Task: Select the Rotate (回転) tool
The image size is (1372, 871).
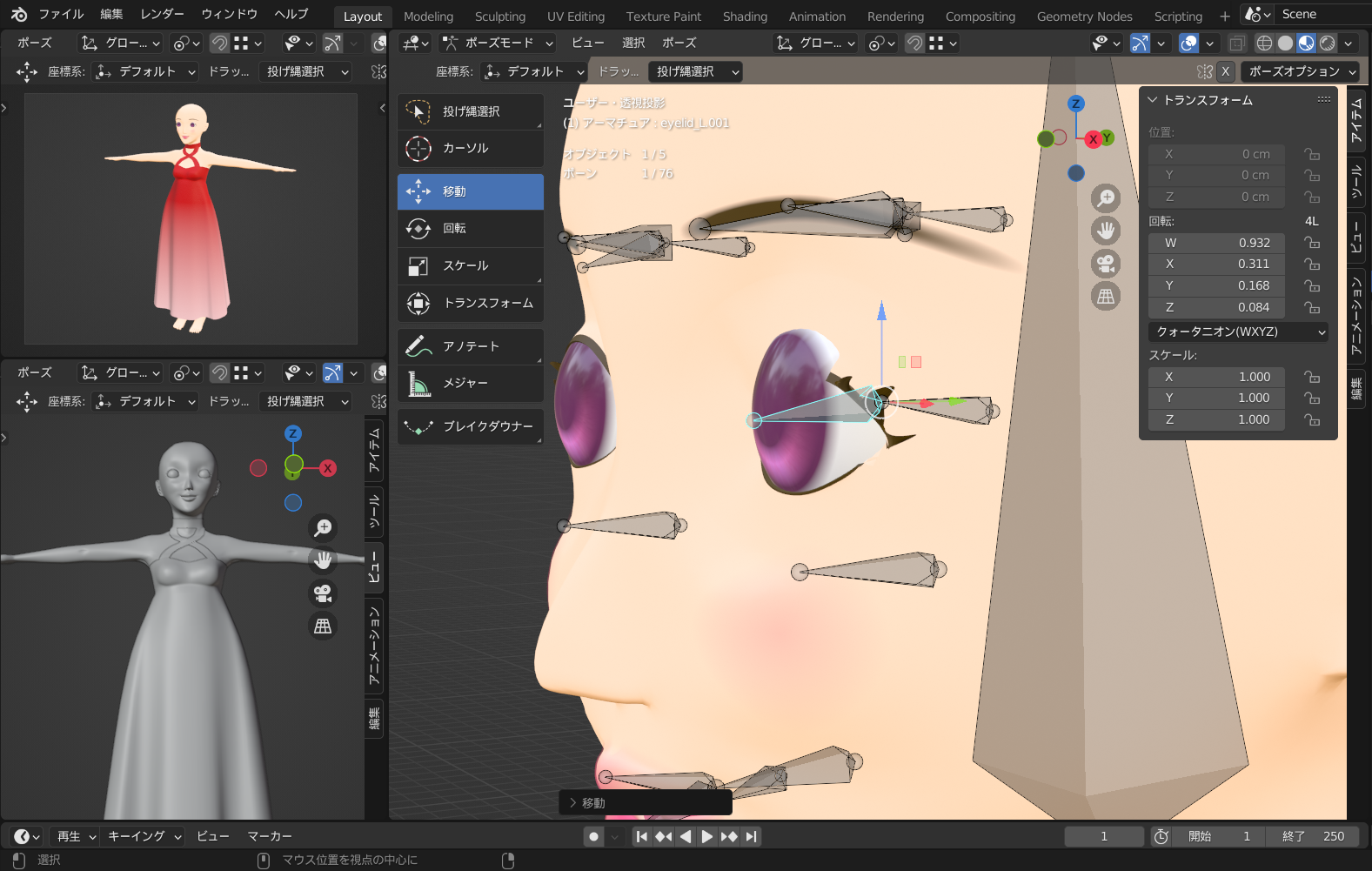Action: pyautogui.click(x=470, y=229)
